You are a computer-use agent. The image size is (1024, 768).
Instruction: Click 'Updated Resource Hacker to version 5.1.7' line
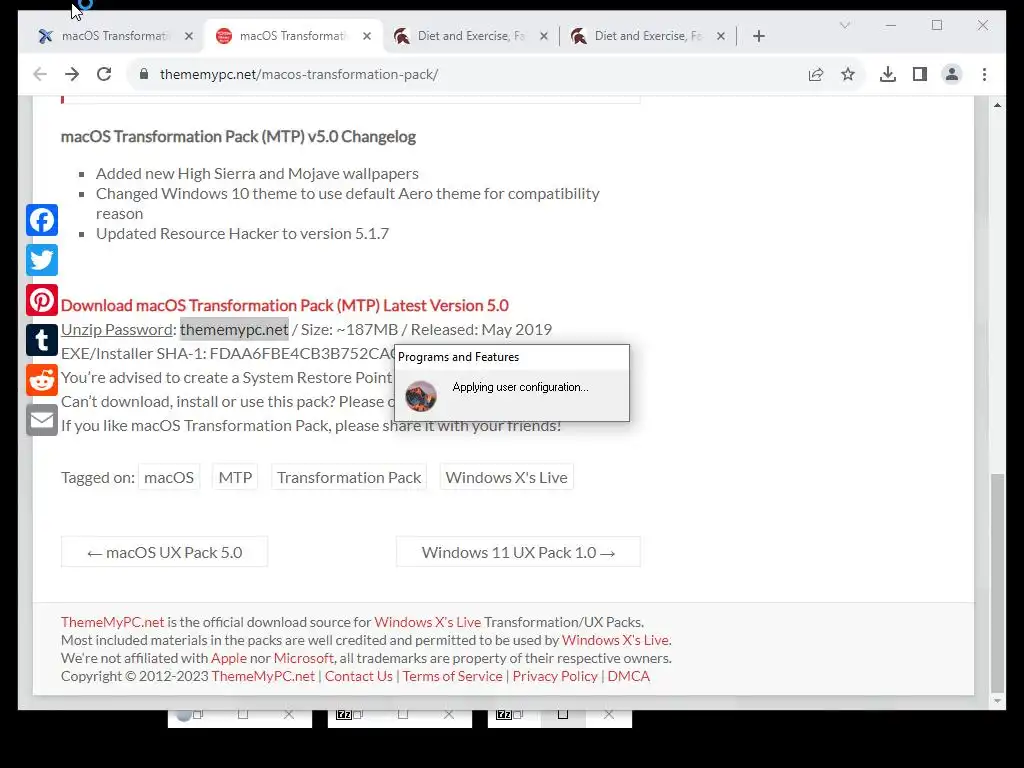tap(242, 234)
